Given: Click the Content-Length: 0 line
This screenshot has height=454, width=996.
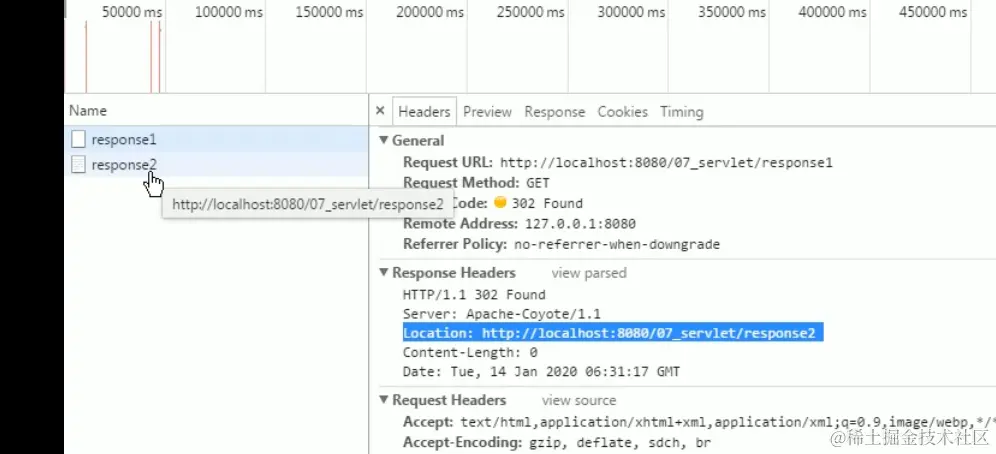Looking at the screenshot, I should (470, 352).
